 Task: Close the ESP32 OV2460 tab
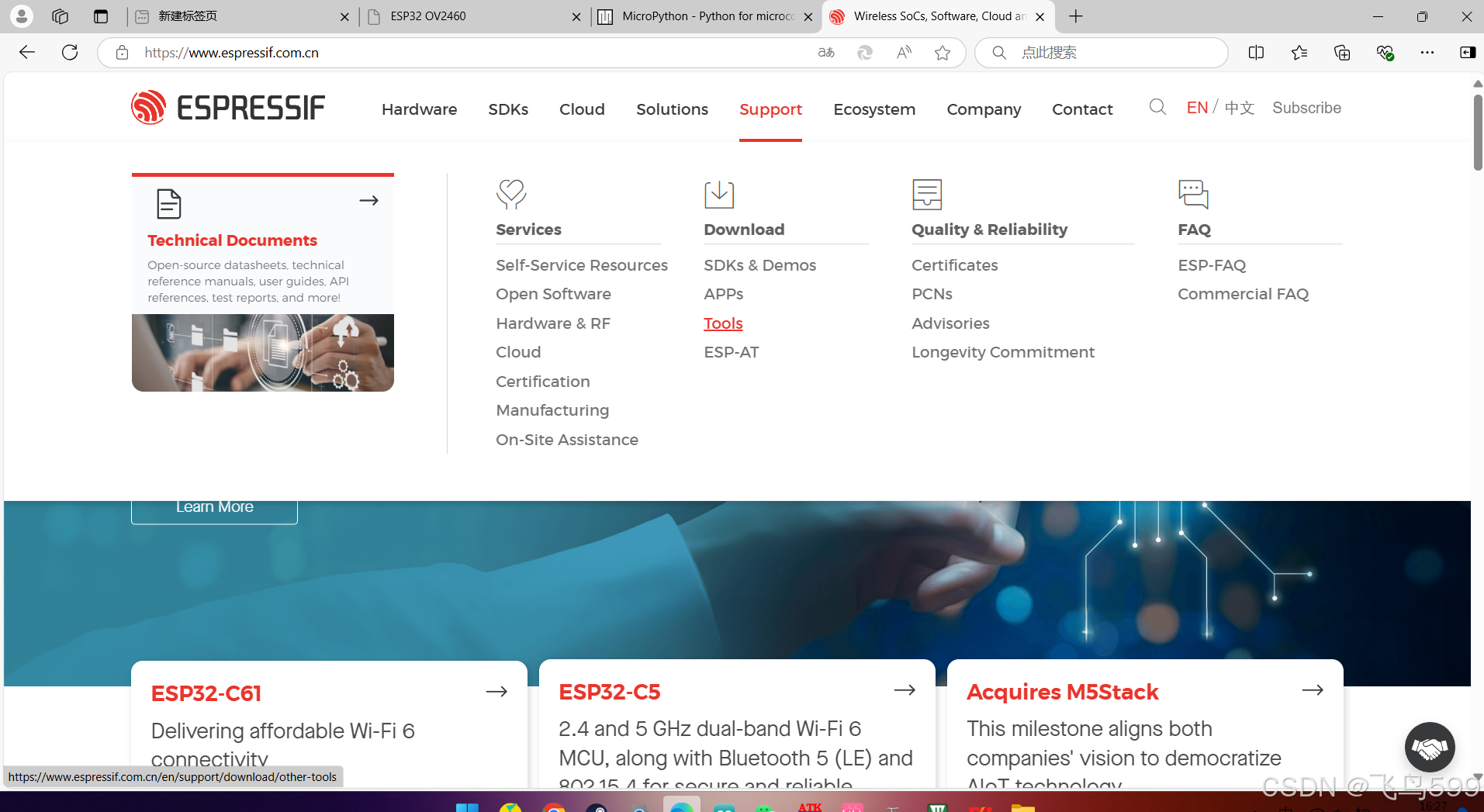(576, 16)
